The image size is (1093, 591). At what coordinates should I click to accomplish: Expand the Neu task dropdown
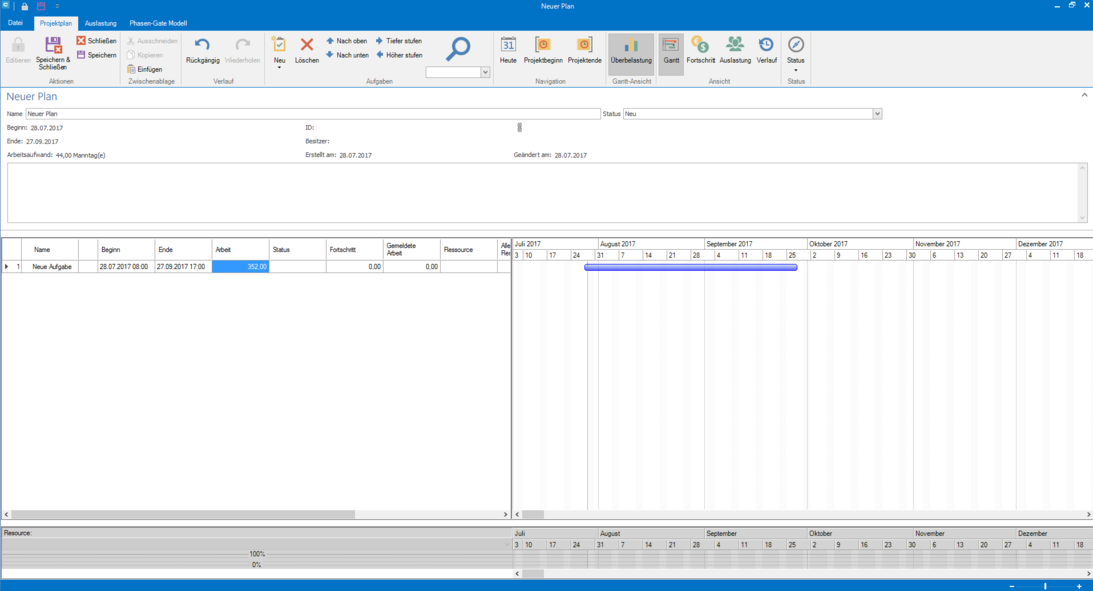tap(279, 68)
